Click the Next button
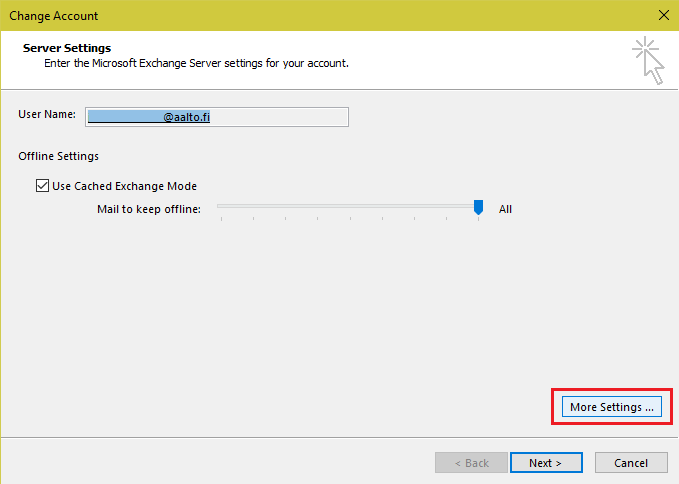 546,463
